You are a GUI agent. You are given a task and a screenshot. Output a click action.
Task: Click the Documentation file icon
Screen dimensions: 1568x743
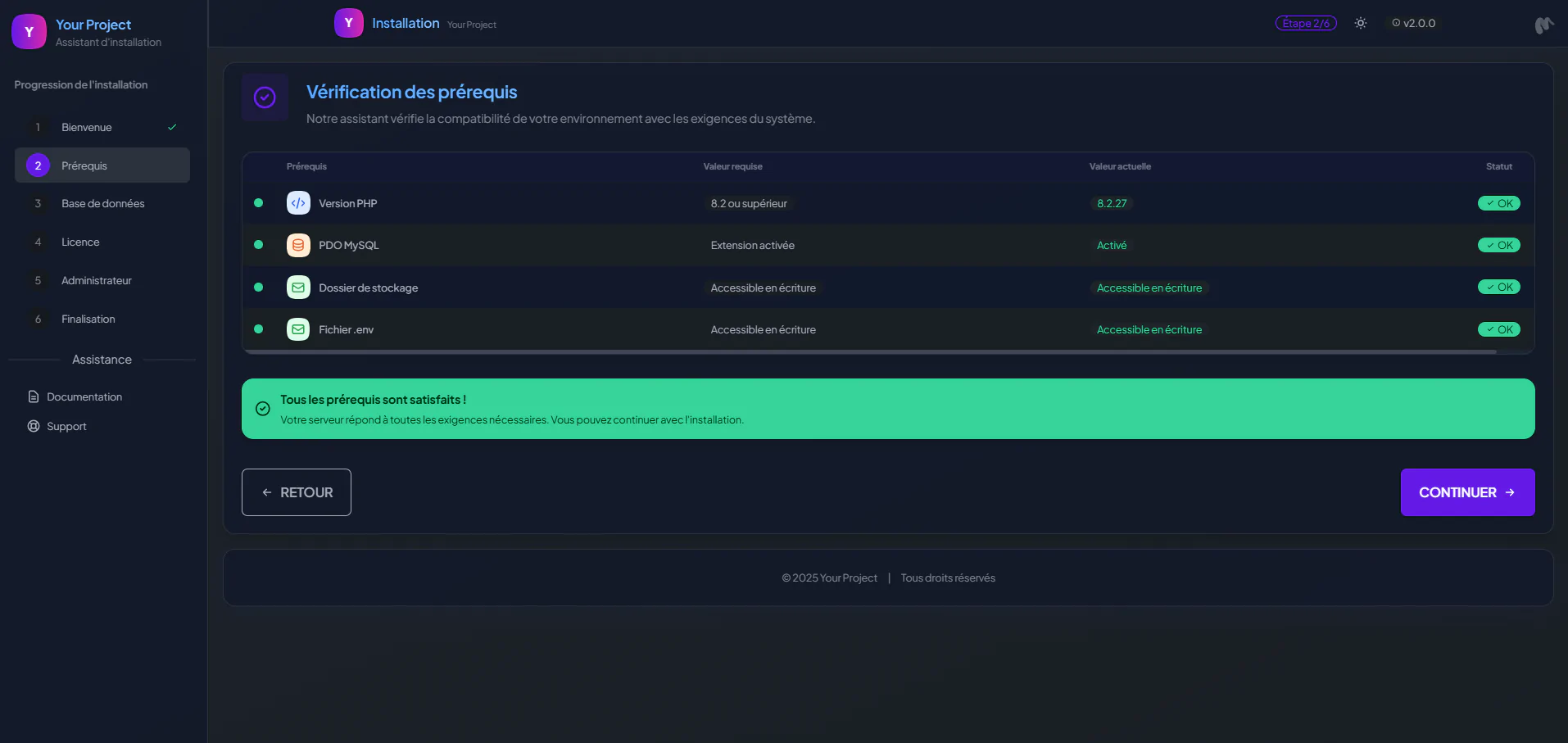click(34, 396)
